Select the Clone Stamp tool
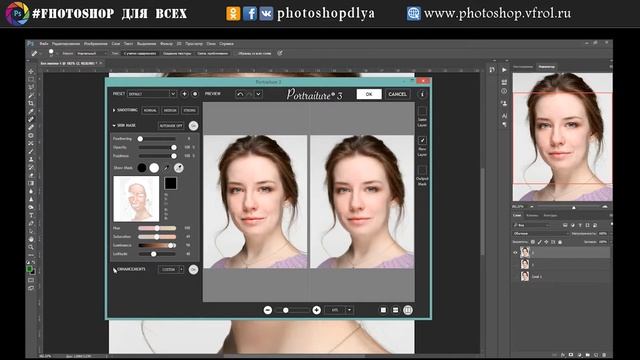Viewport: 640px width, 360px height. click(x=31, y=159)
